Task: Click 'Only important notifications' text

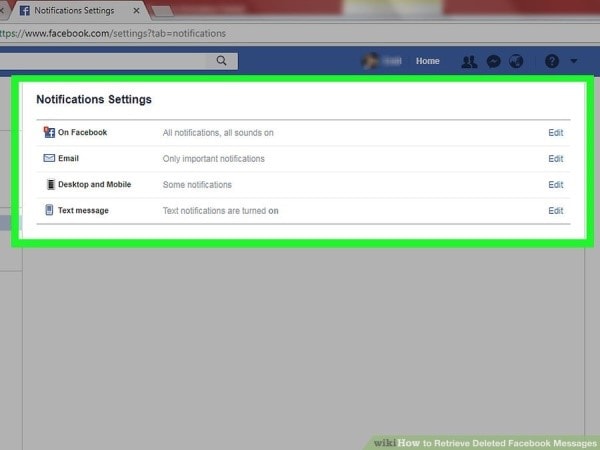Action: [214, 159]
